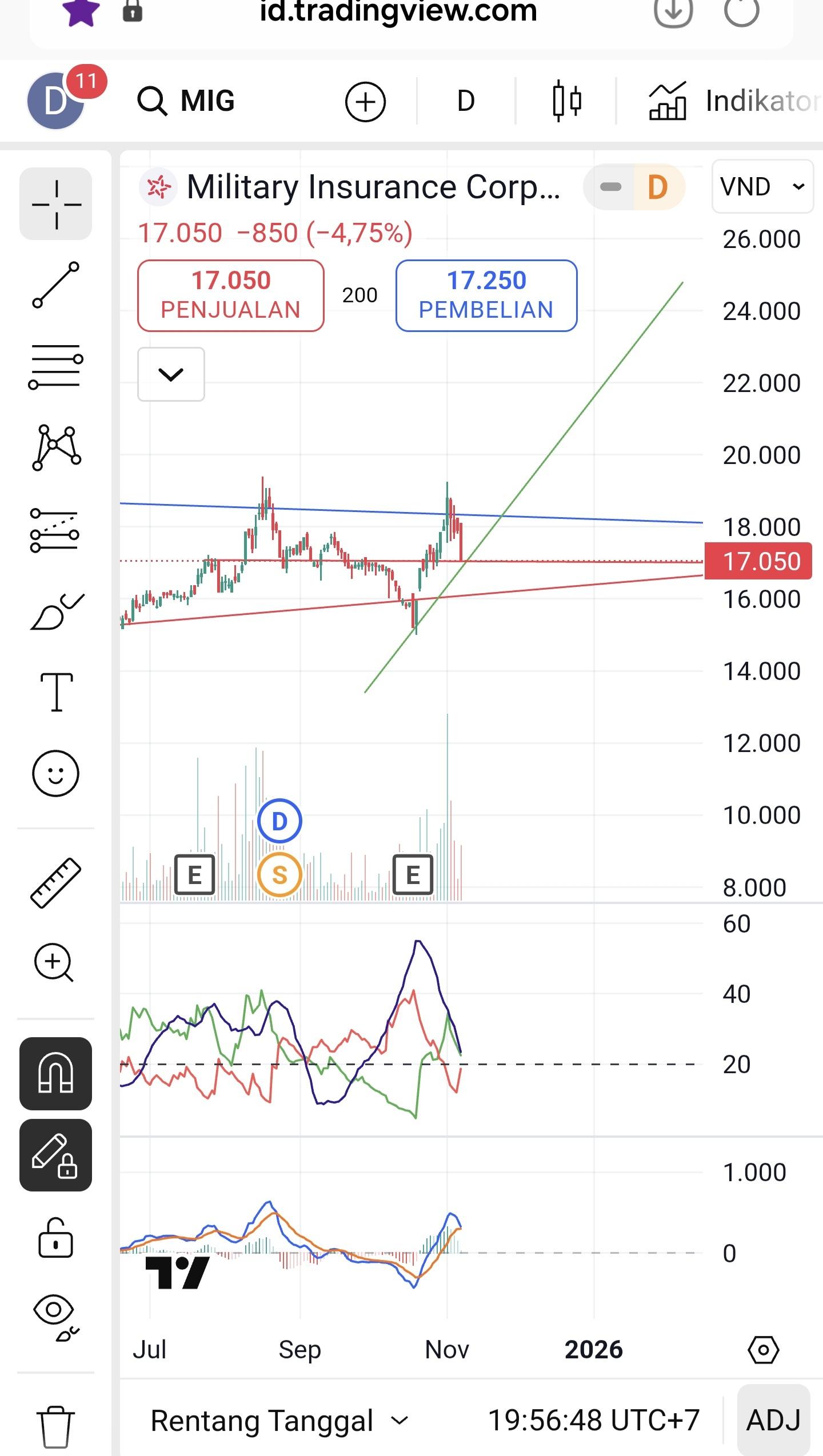Viewport: 823px width, 1456px height.
Task: Select the trend line drawing tool
Action: click(55, 285)
